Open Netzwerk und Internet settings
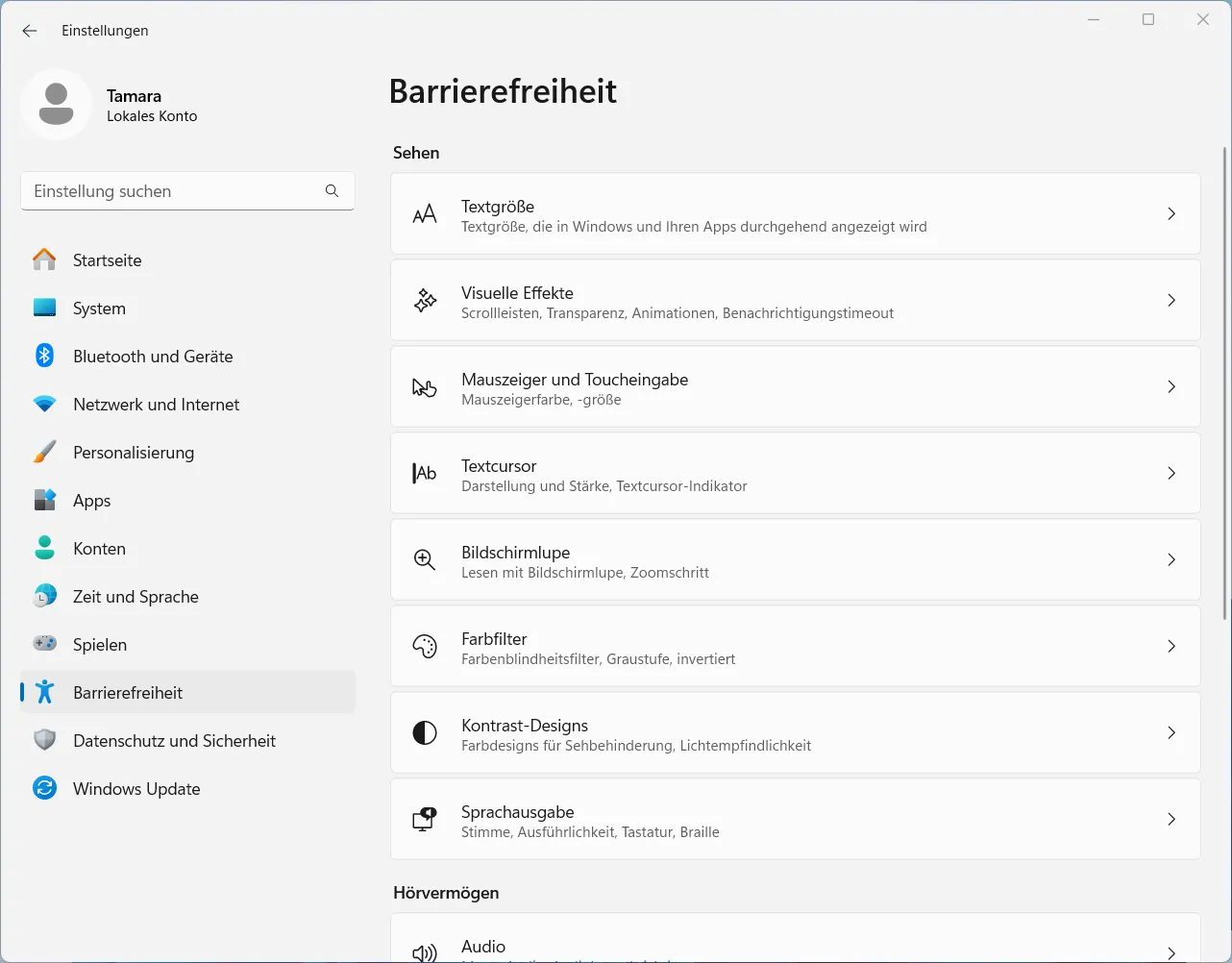Image resolution: width=1232 pixels, height=963 pixels. tap(187, 404)
